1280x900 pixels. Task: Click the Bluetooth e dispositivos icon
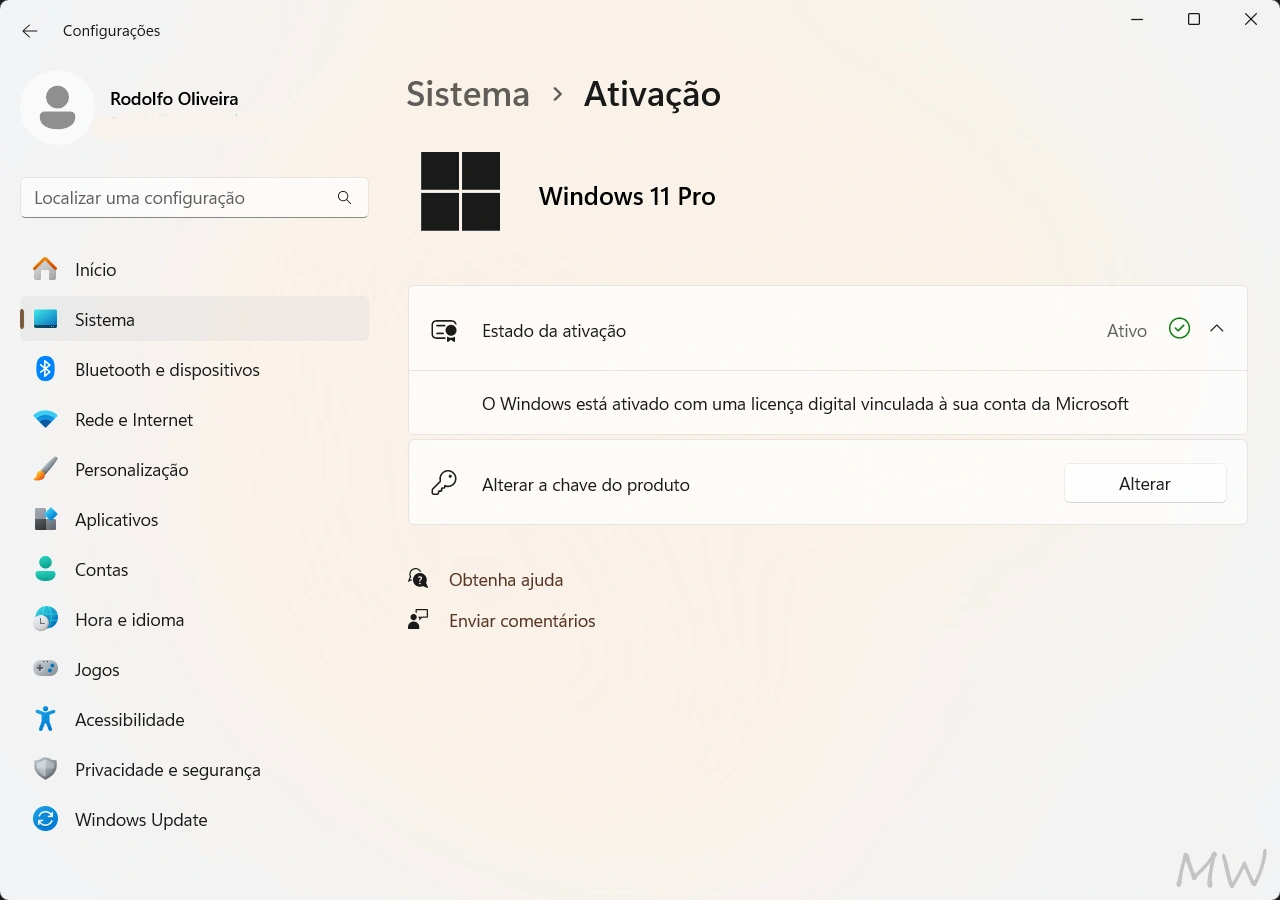tap(45, 369)
